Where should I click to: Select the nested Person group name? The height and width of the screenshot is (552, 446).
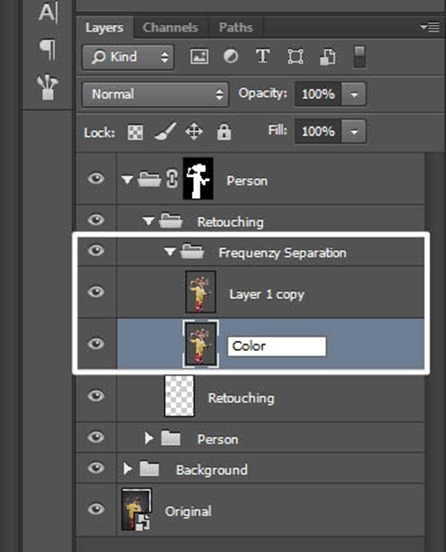pos(218,439)
